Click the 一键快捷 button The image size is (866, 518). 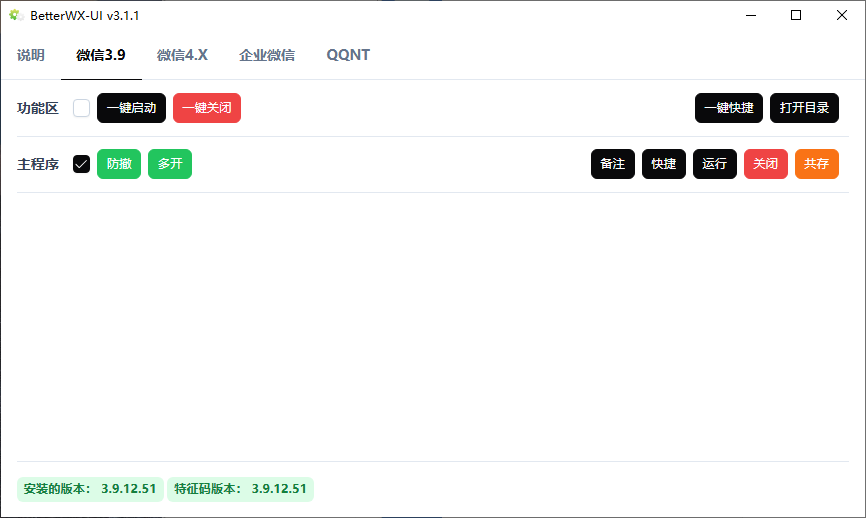(729, 108)
